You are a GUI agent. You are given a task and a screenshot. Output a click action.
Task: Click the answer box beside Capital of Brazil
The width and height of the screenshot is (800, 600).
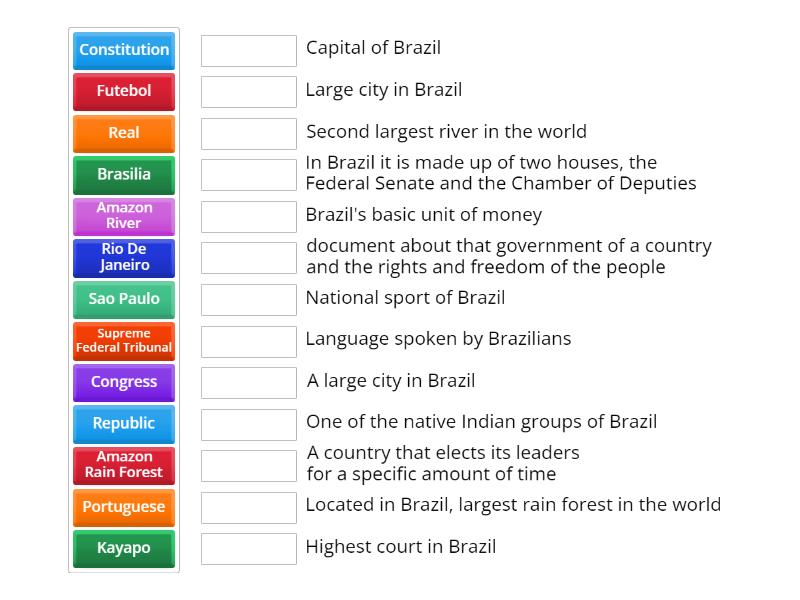[x=248, y=49]
